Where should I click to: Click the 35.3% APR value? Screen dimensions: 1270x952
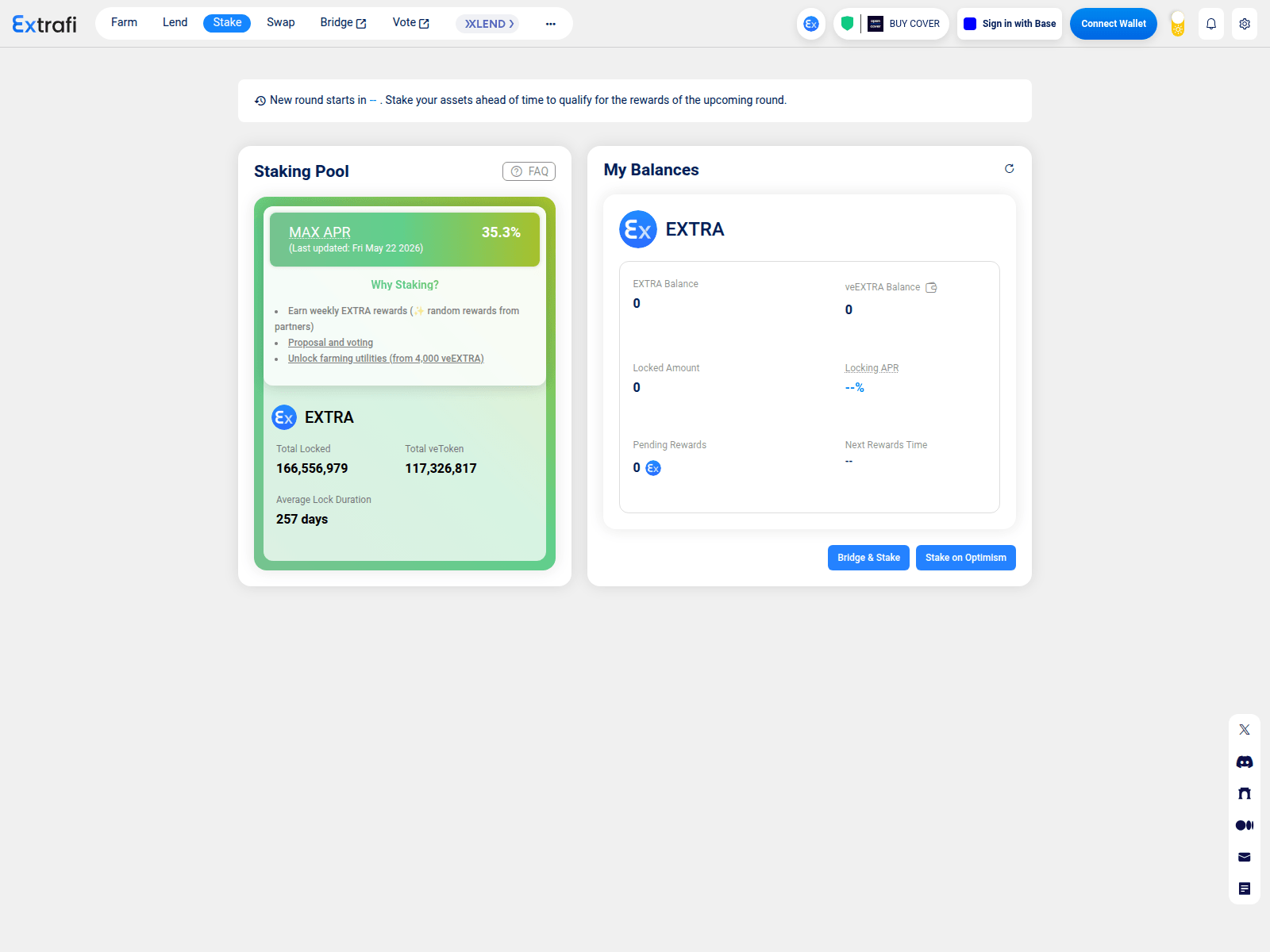[x=501, y=232]
